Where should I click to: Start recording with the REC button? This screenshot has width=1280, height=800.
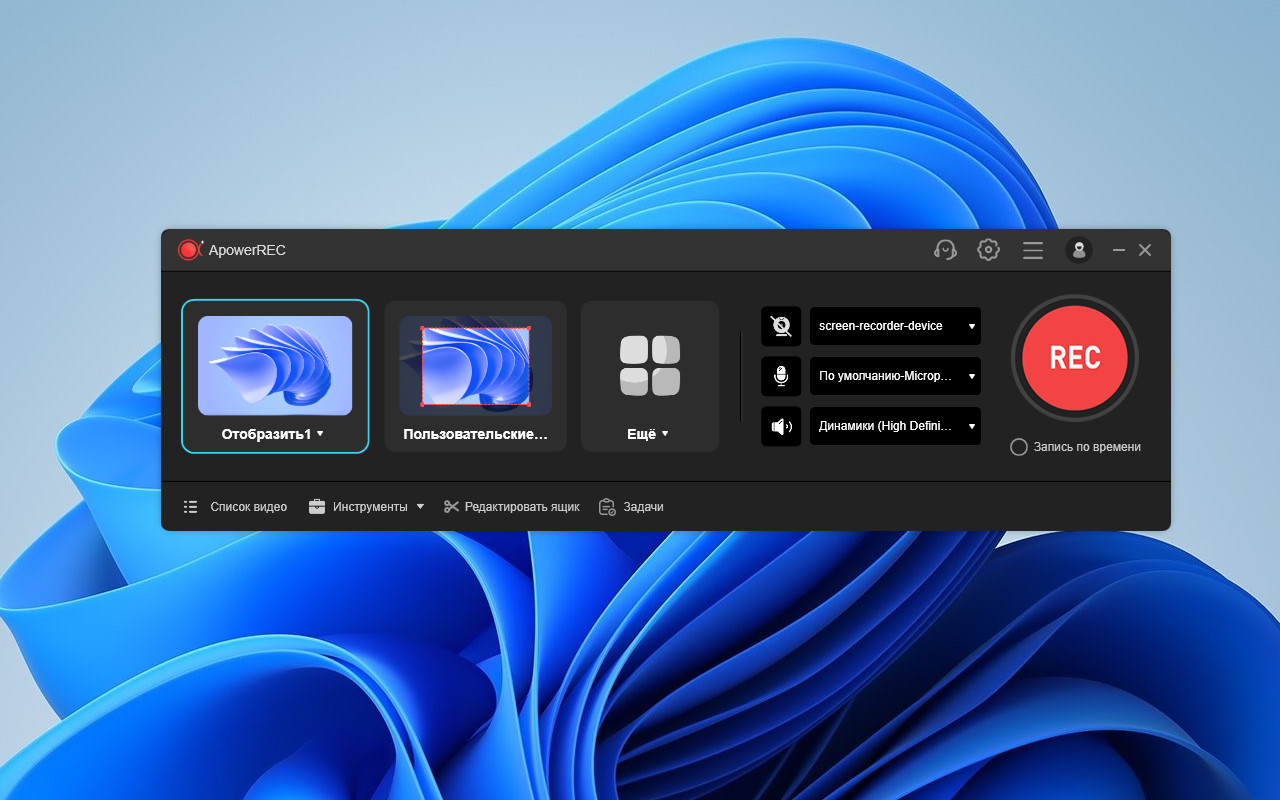pos(1075,358)
